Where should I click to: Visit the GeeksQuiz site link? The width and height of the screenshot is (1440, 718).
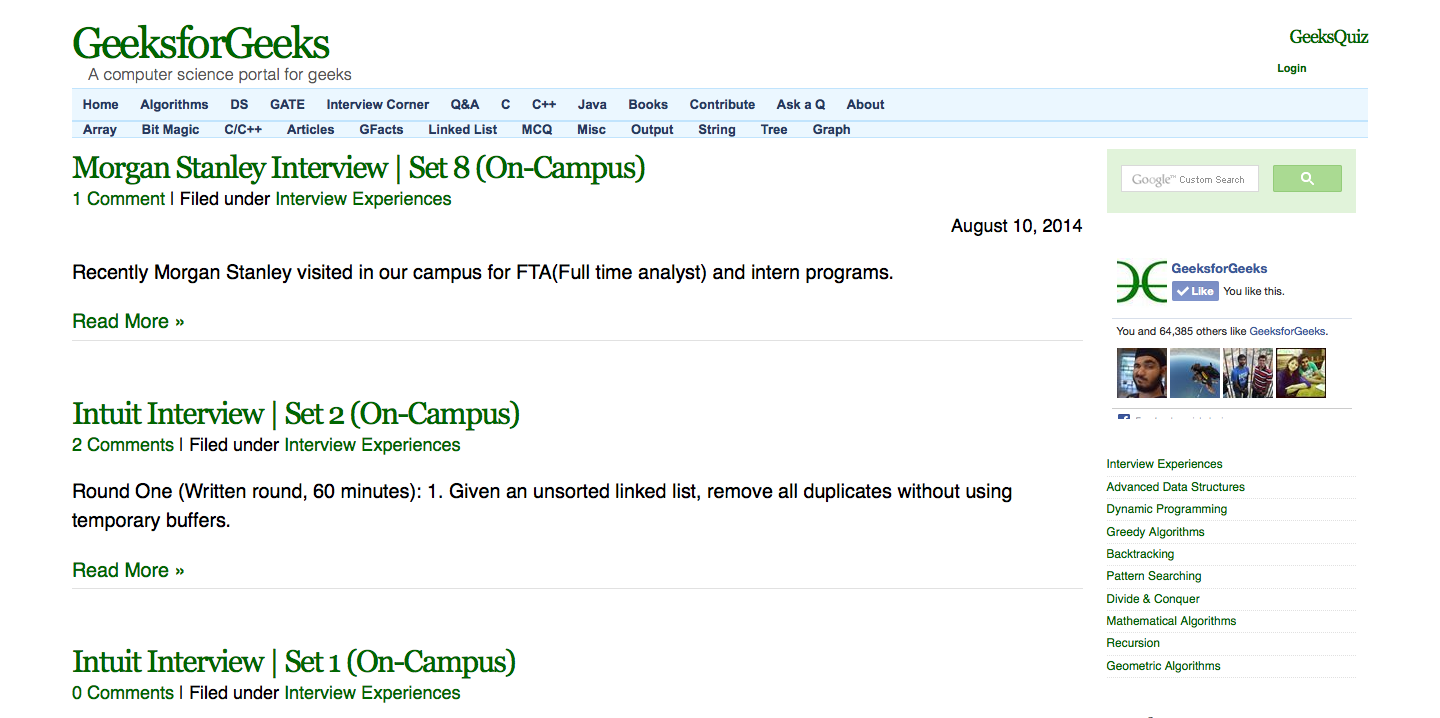point(1328,37)
